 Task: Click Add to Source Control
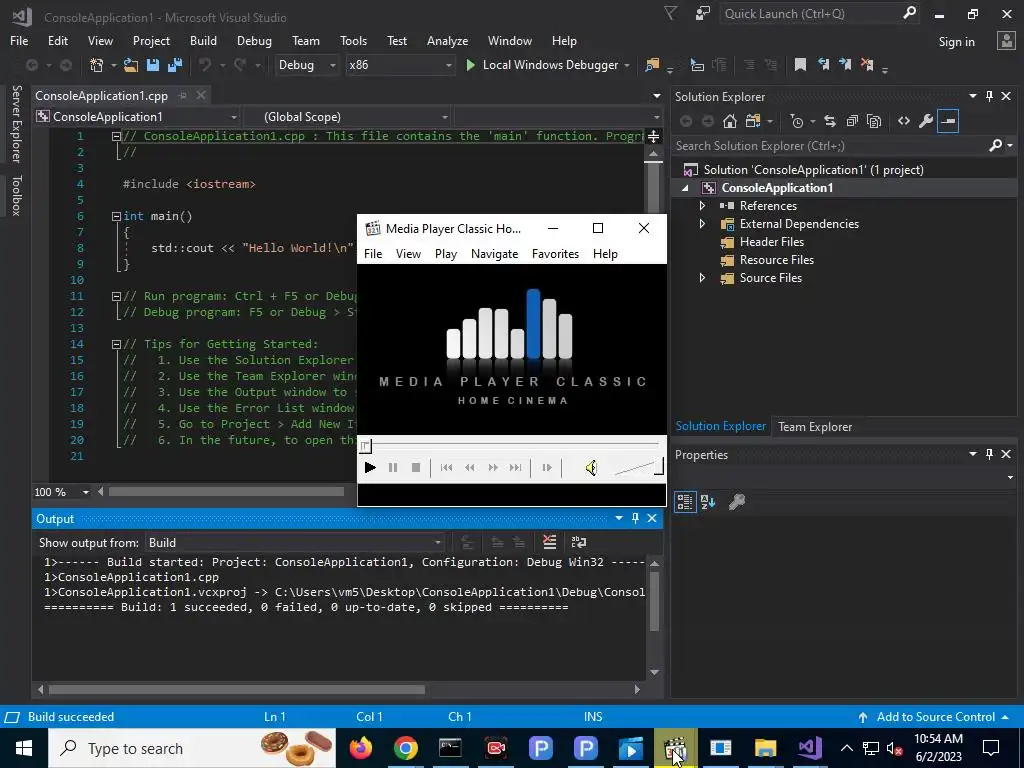tap(935, 717)
